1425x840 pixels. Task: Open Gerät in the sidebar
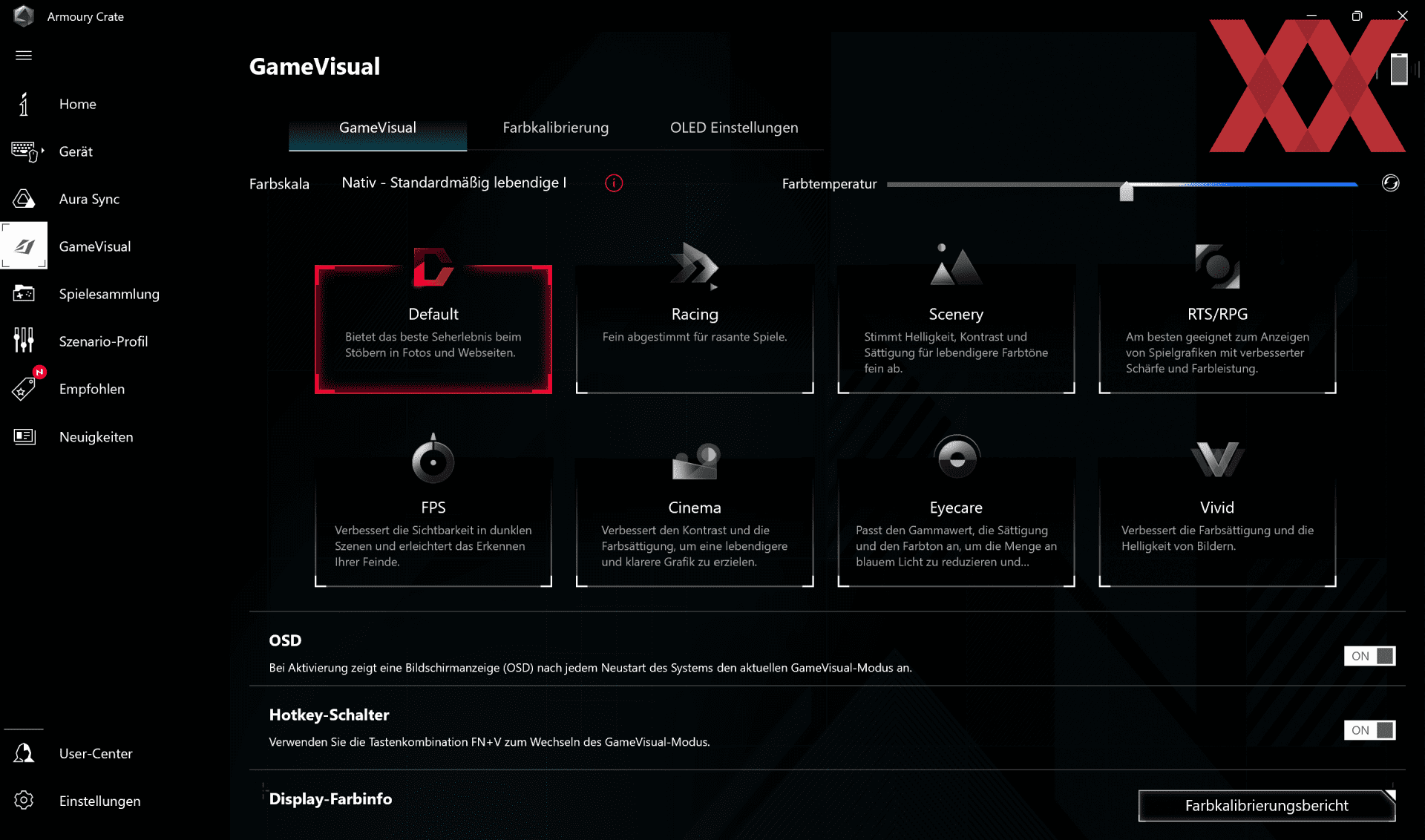tap(76, 151)
